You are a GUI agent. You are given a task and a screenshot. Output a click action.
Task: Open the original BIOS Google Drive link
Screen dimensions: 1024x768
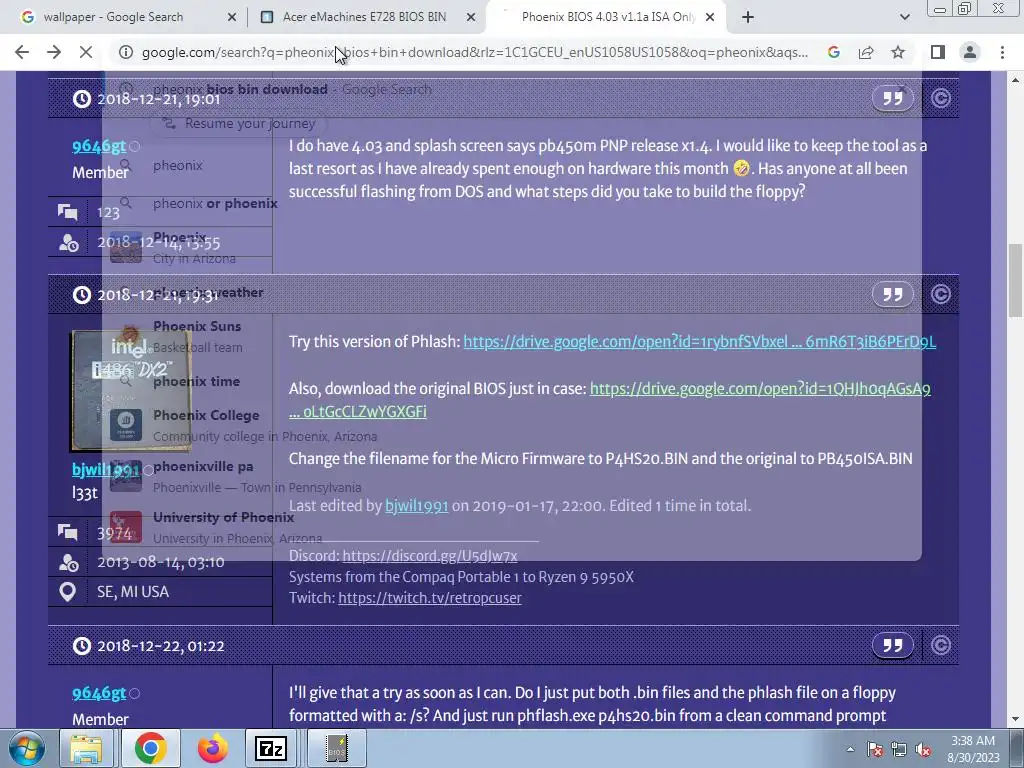(760, 389)
